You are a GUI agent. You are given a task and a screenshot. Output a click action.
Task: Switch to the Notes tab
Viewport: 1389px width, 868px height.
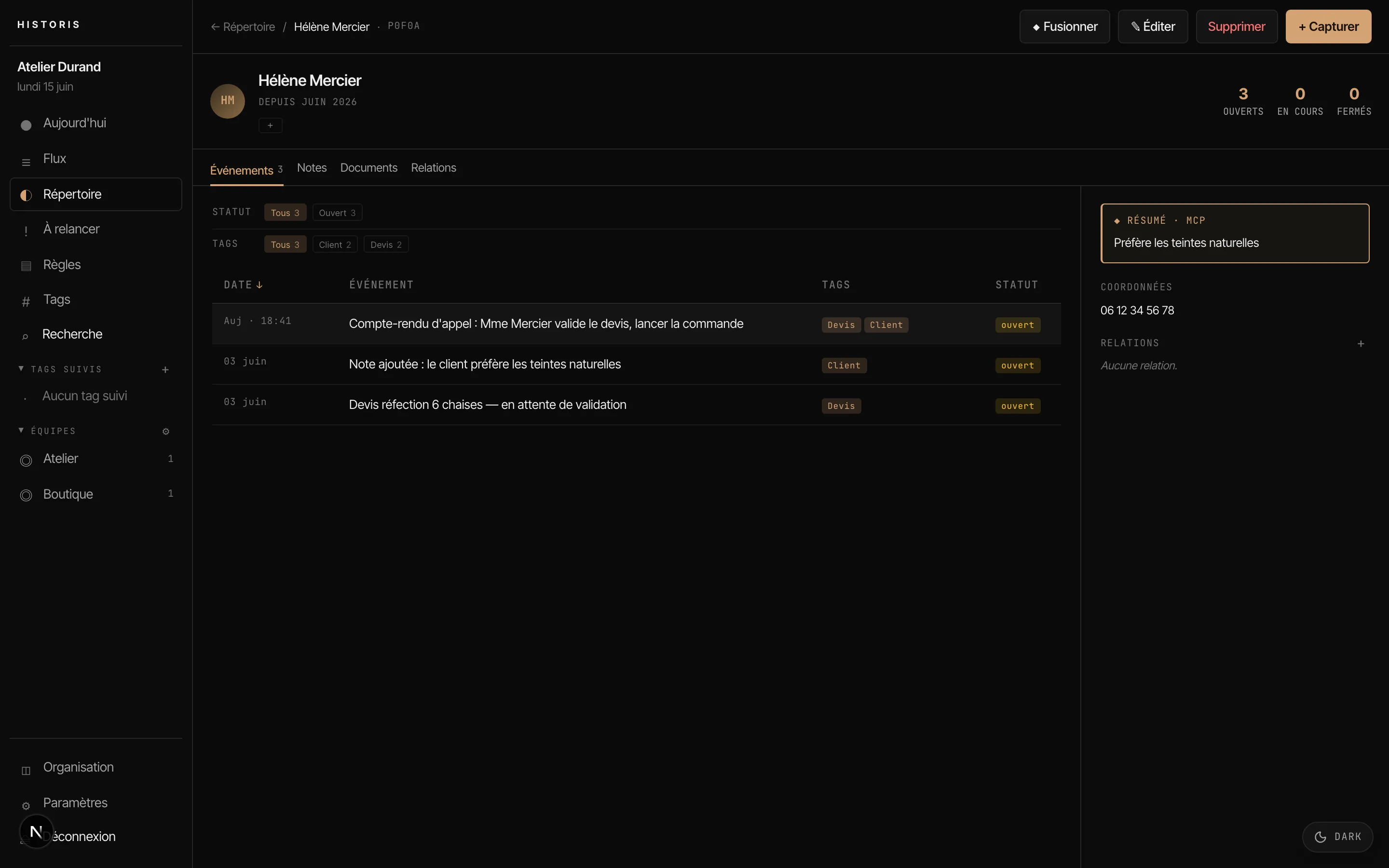pyautogui.click(x=312, y=168)
